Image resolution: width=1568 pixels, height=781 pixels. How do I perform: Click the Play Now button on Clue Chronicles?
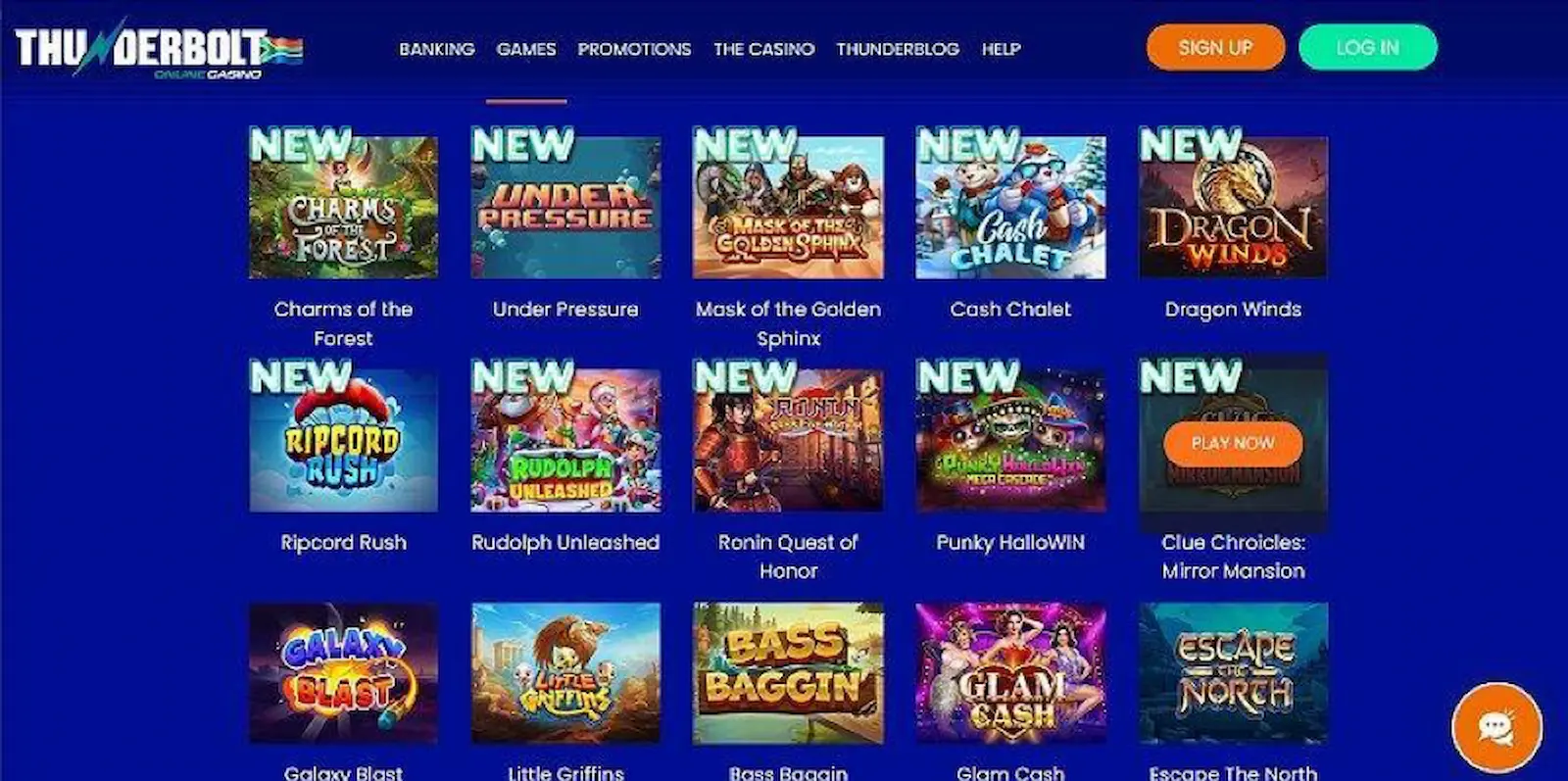point(1233,443)
